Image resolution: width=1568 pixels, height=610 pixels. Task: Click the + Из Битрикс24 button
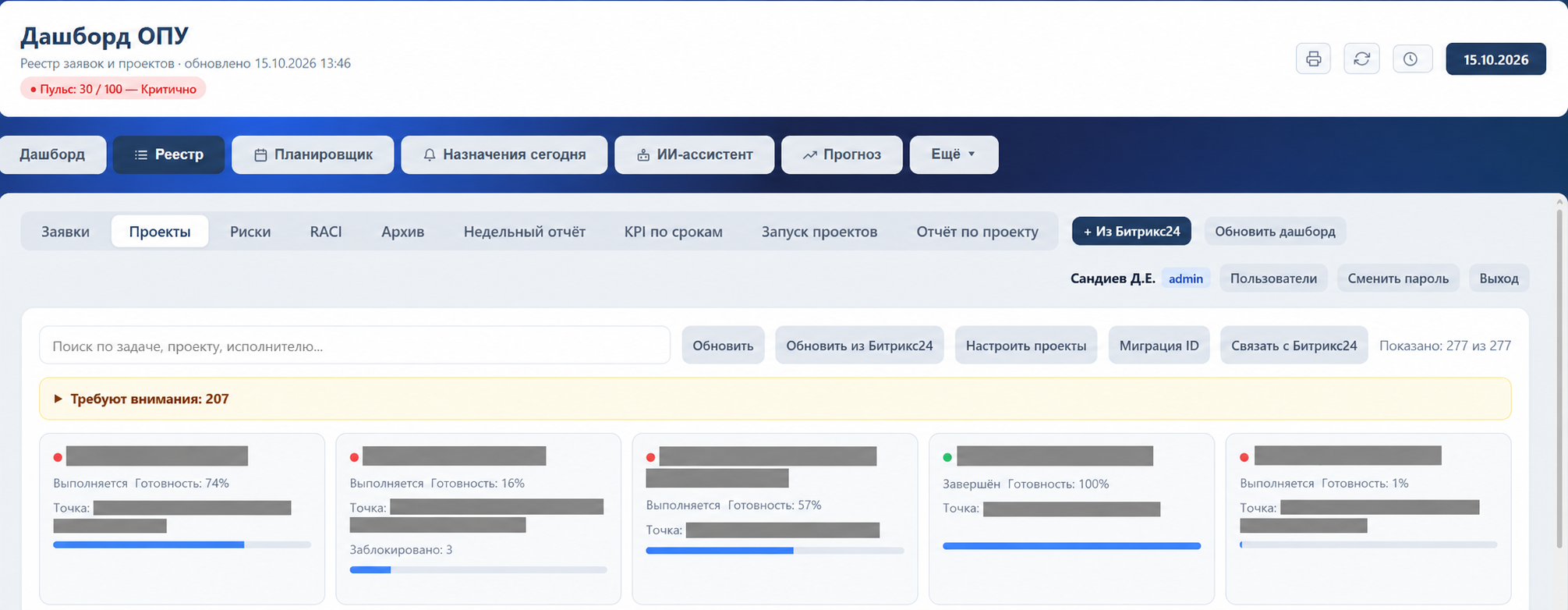click(x=1131, y=231)
